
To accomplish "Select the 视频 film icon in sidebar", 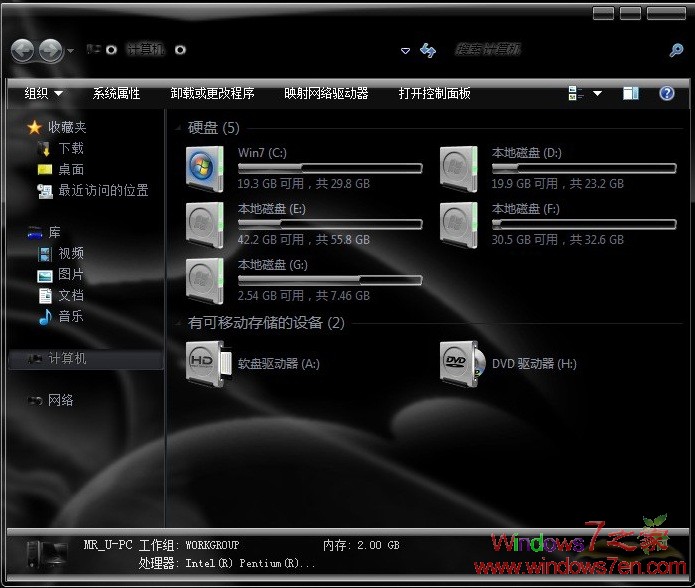I will coord(45,254).
